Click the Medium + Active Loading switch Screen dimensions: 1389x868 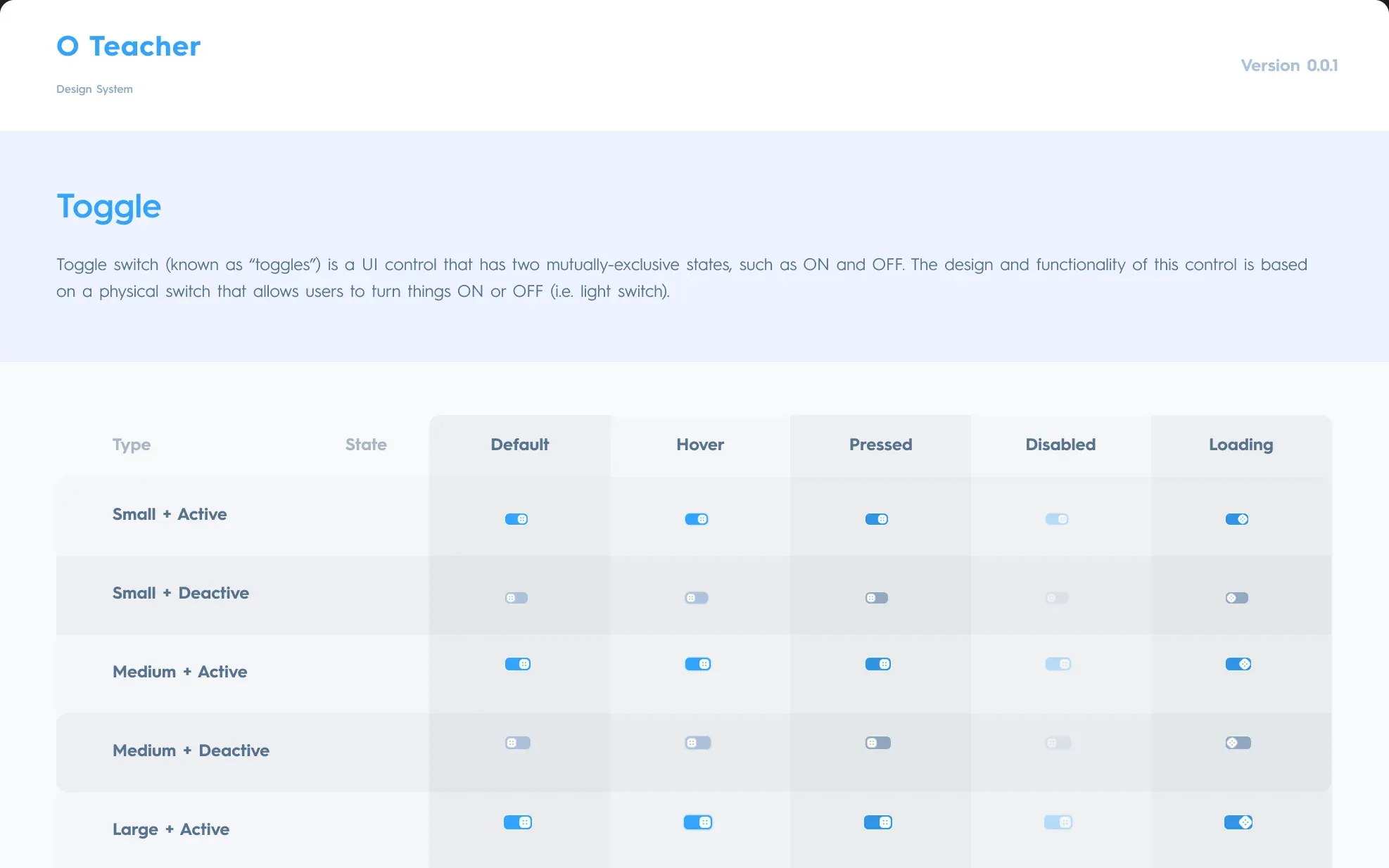[1238, 664]
